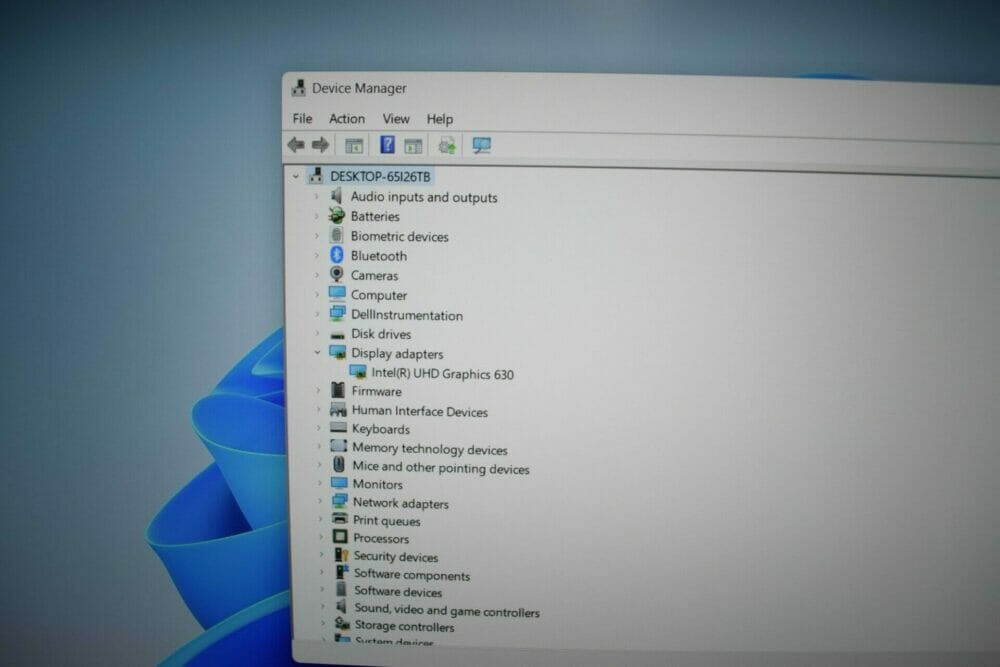Select the Human Interface Devices label
1000x667 pixels.
420,411
